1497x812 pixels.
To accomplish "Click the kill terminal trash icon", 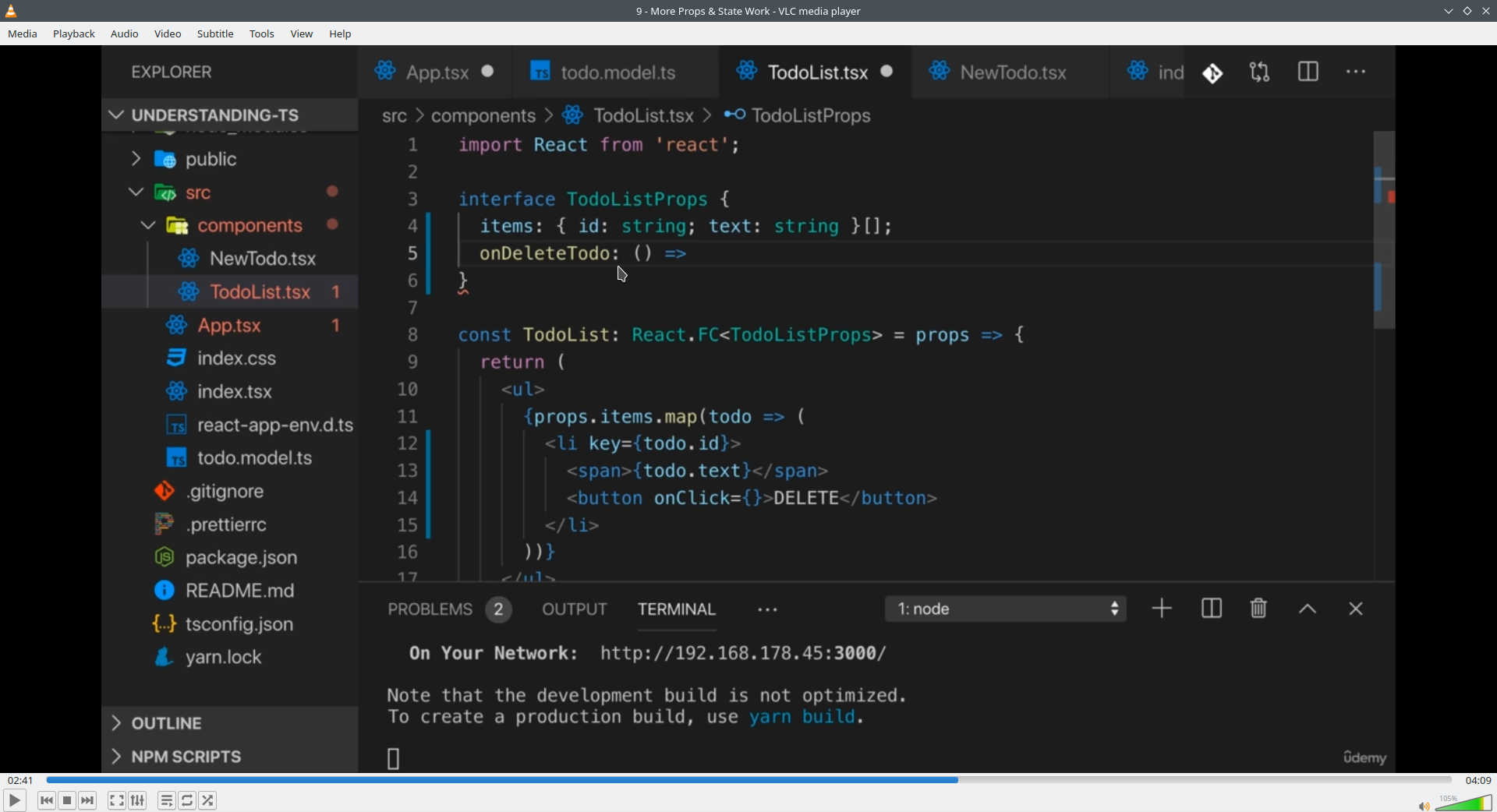I will click(x=1258, y=609).
